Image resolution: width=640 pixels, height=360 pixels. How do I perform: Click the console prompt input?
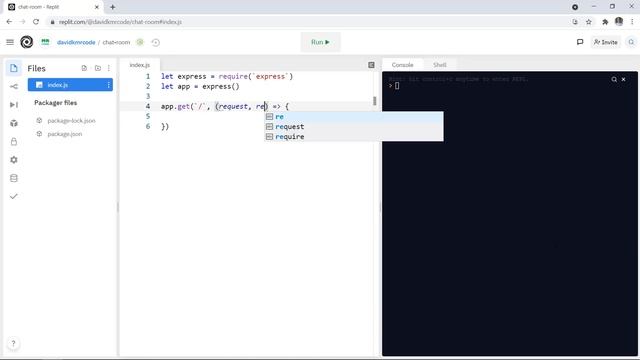tap(397, 86)
